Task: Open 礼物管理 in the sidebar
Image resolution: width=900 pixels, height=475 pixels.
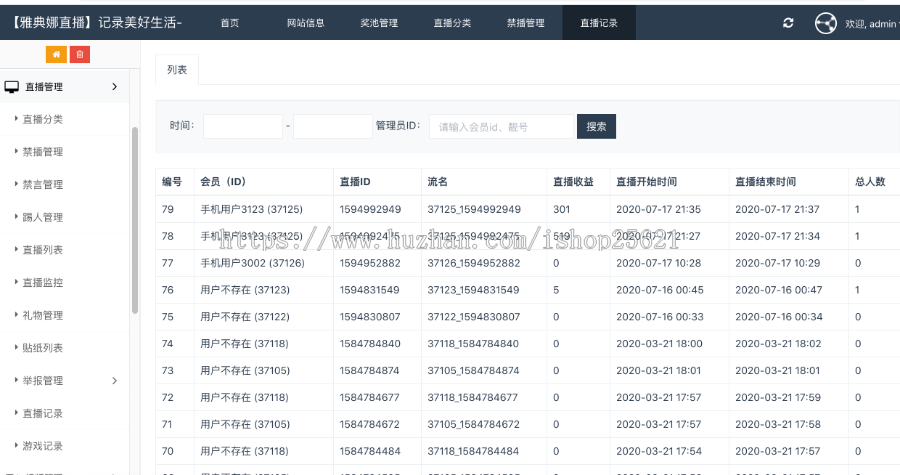Action: 43,315
